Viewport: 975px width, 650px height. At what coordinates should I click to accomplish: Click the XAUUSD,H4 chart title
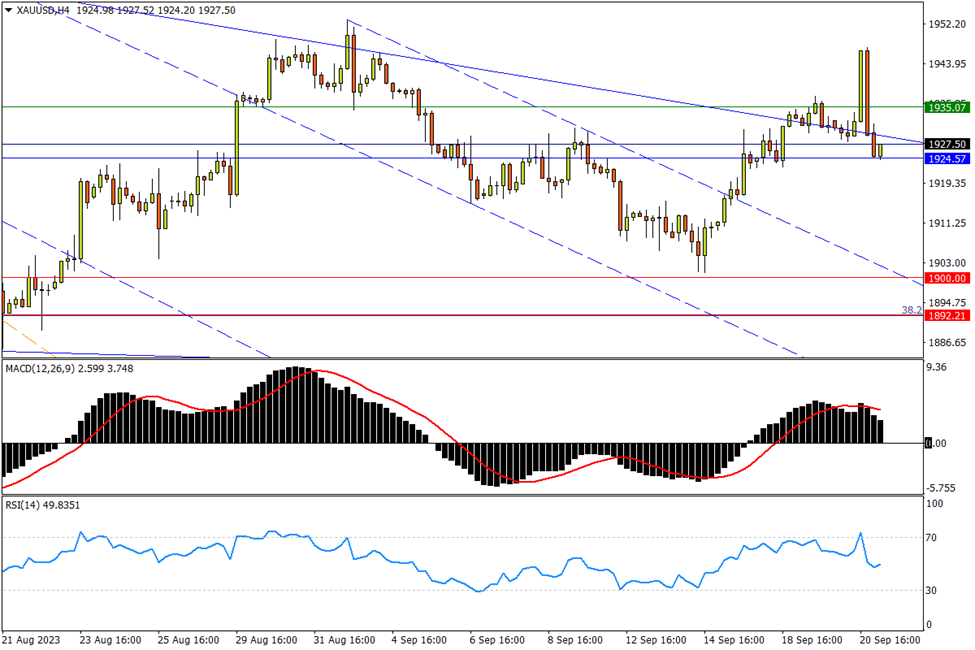point(43,10)
